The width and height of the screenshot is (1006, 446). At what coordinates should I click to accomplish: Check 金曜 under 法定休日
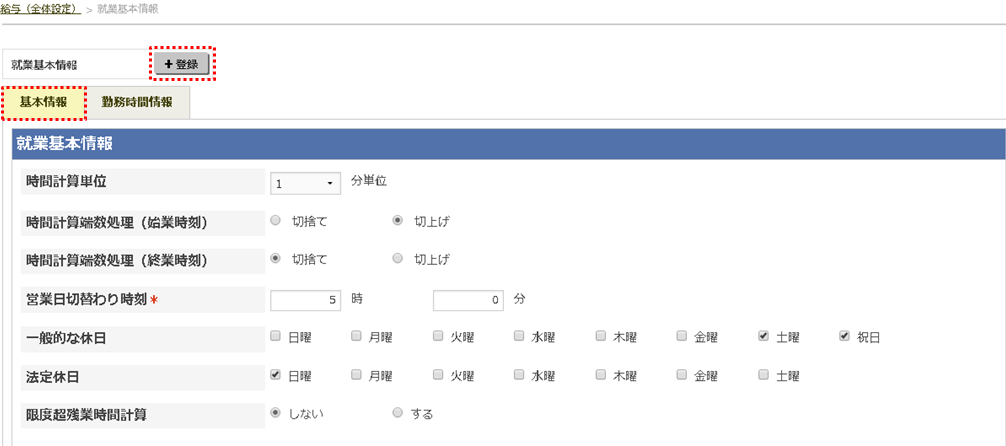pos(683,375)
